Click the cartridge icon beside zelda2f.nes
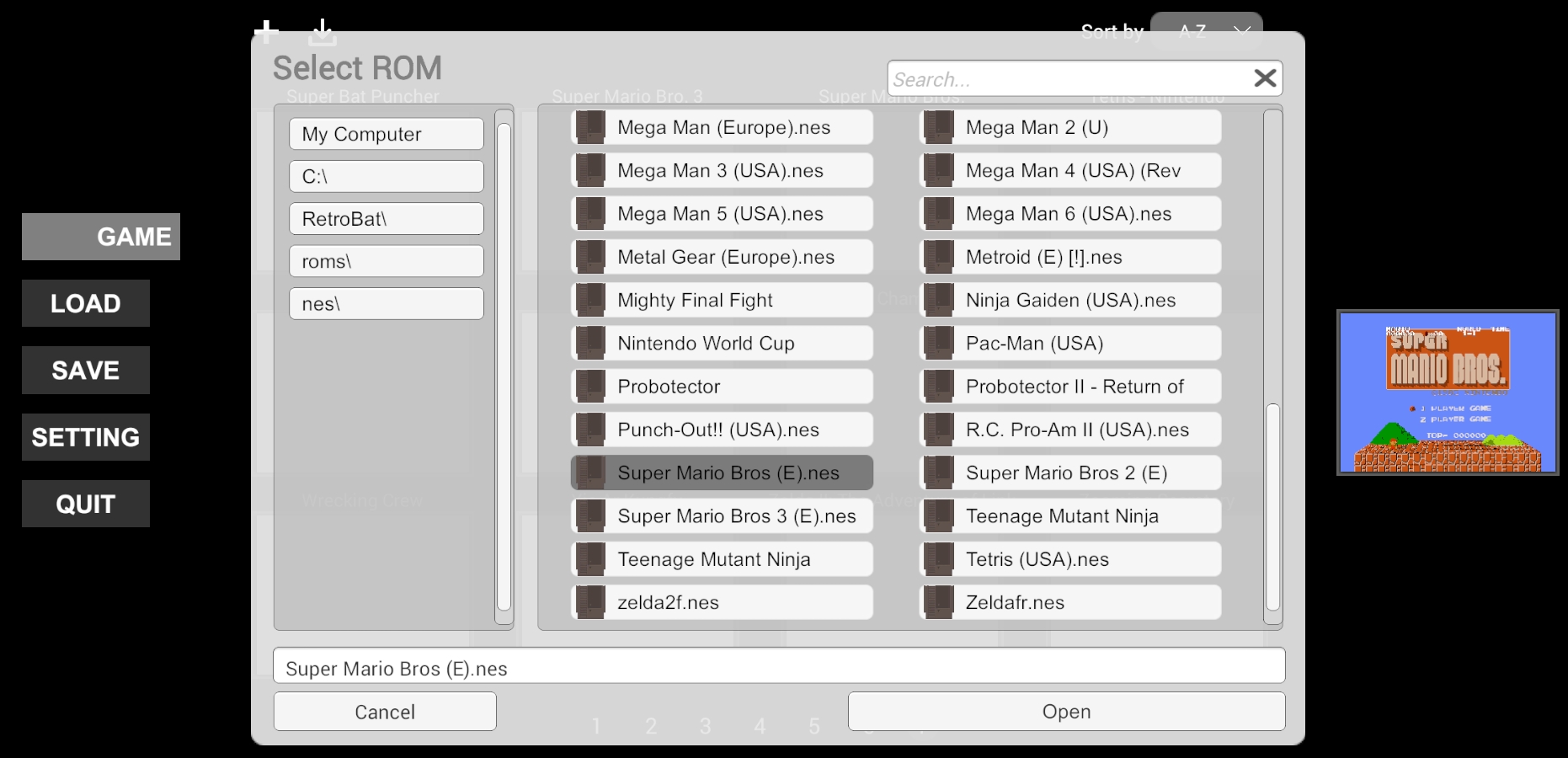The height and width of the screenshot is (758, 1568). tap(590, 602)
